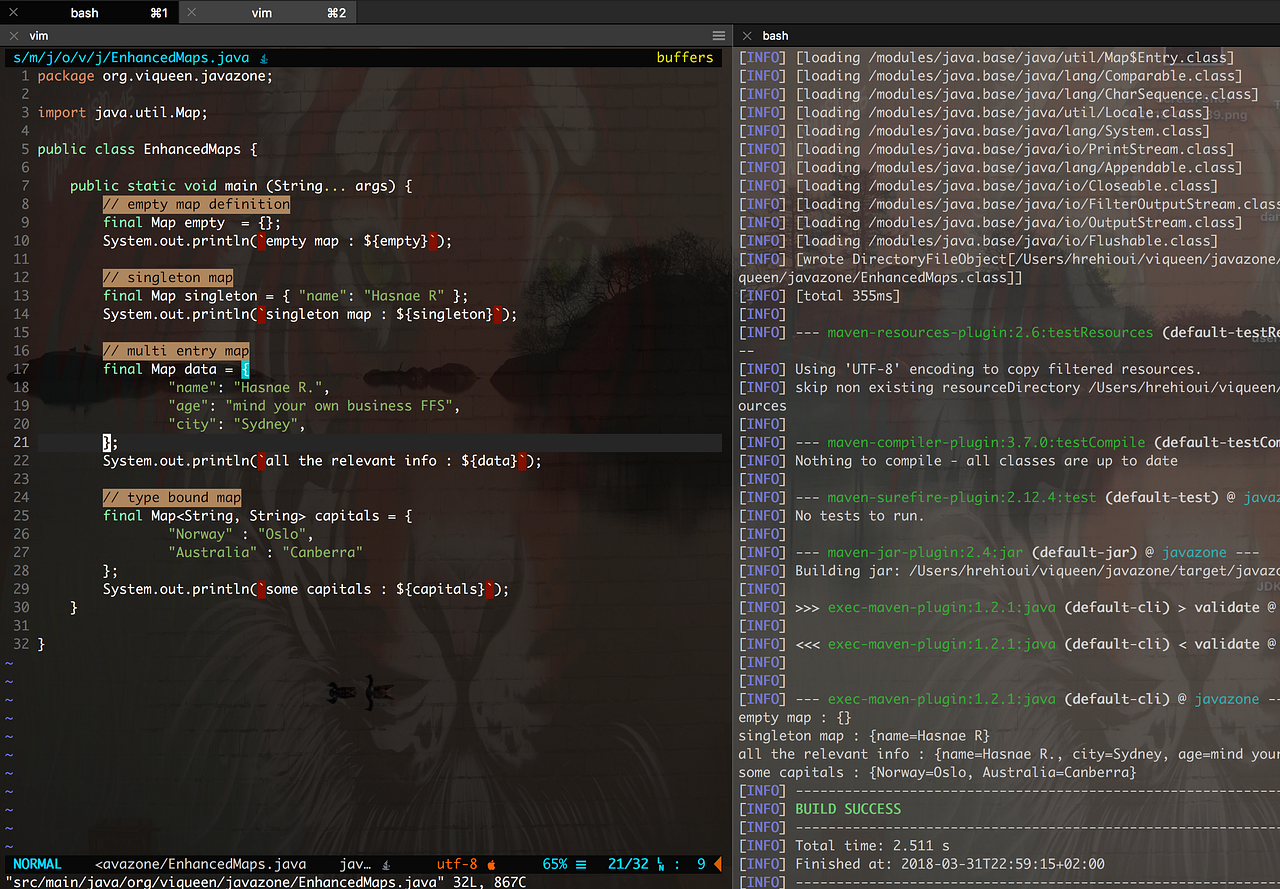Click the 21/32 line counter

coord(628,864)
